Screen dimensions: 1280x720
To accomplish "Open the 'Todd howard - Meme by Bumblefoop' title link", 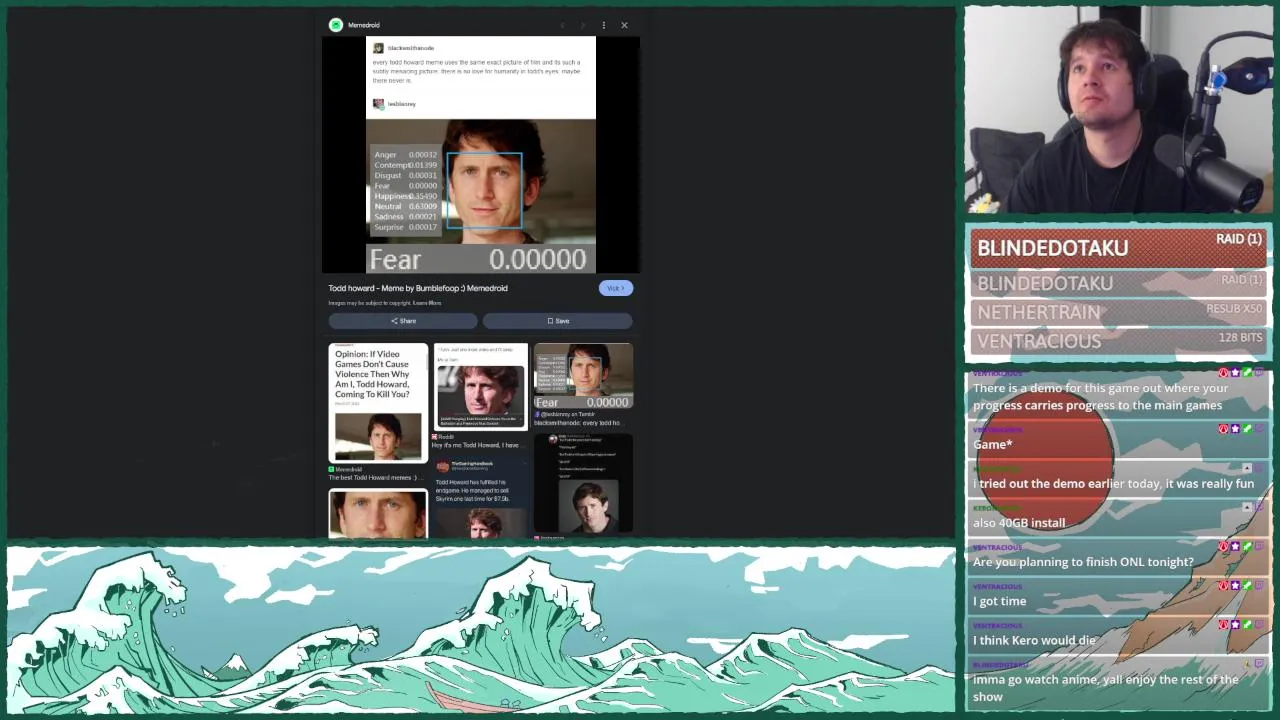I will coord(418,288).
